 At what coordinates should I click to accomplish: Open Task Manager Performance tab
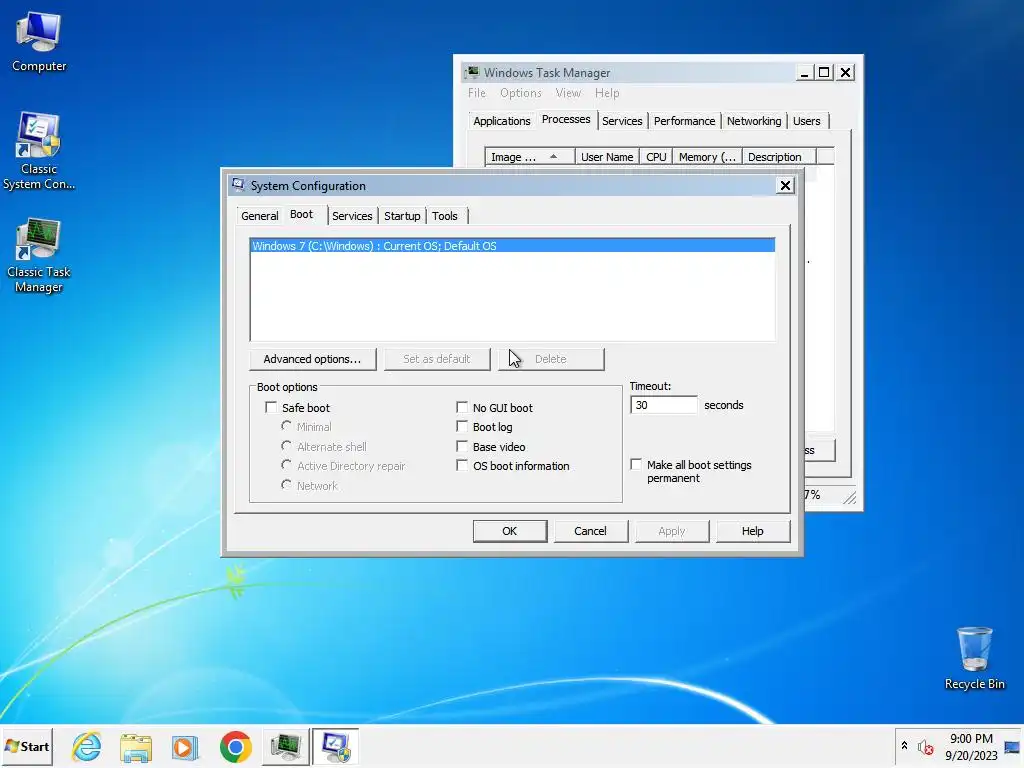684,121
